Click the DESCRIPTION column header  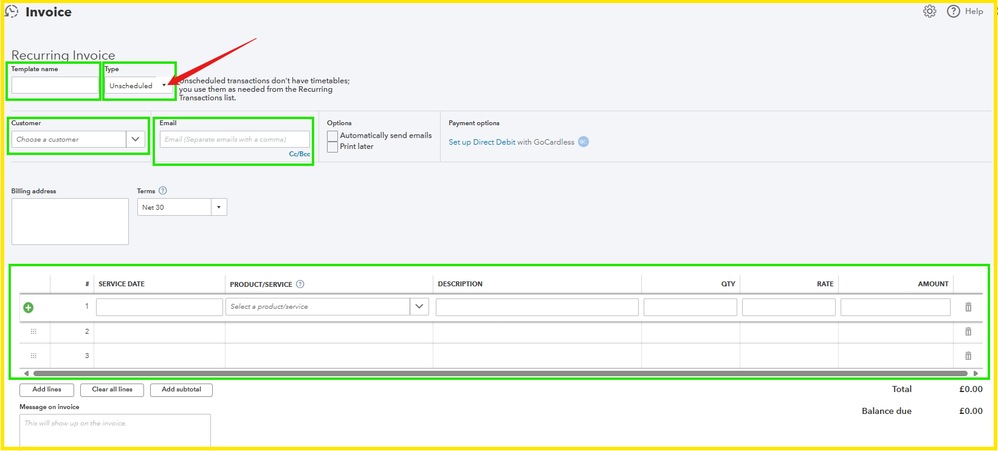[460, 284]
